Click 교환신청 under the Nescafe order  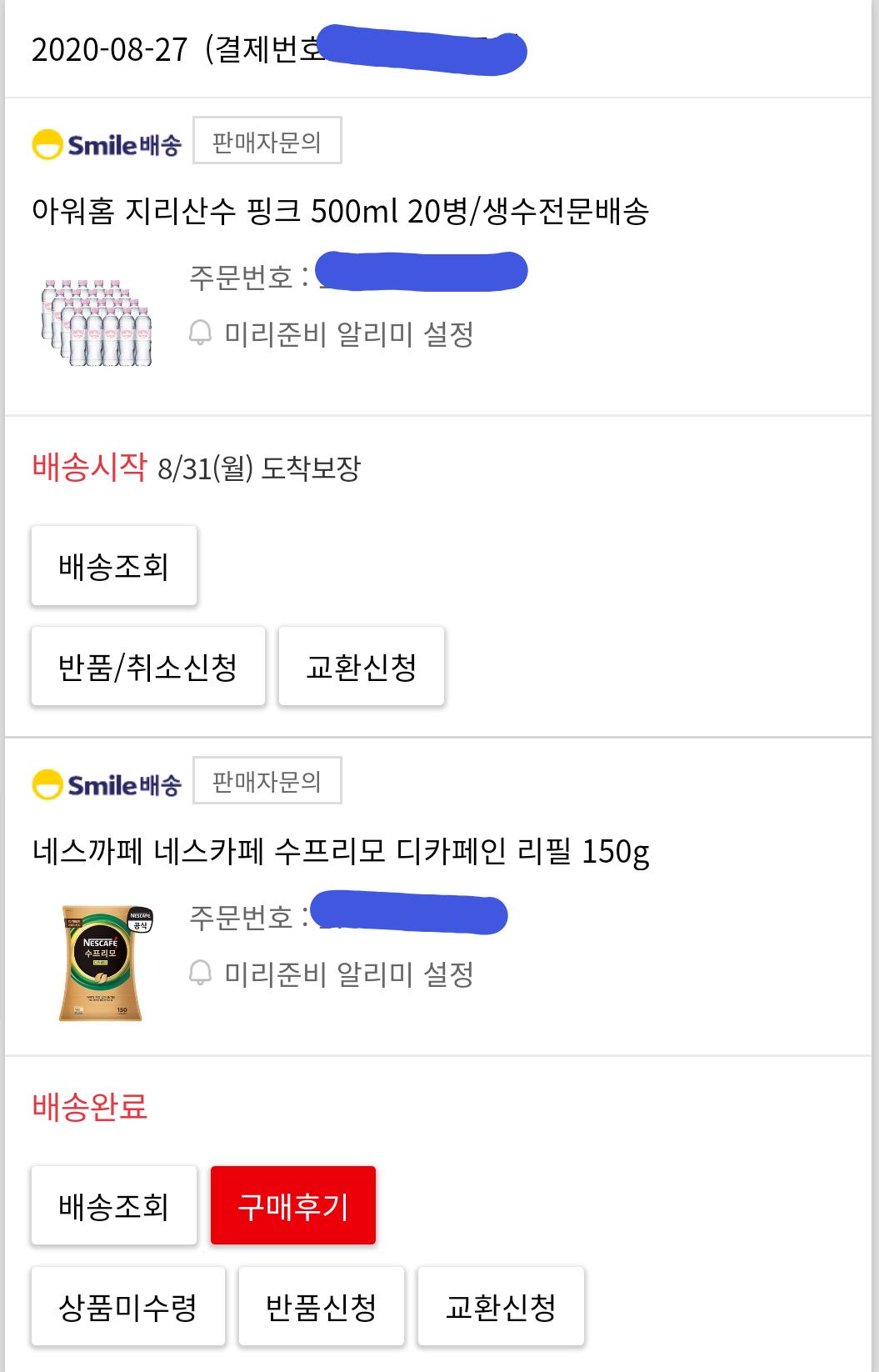[x=501, y=1306]
